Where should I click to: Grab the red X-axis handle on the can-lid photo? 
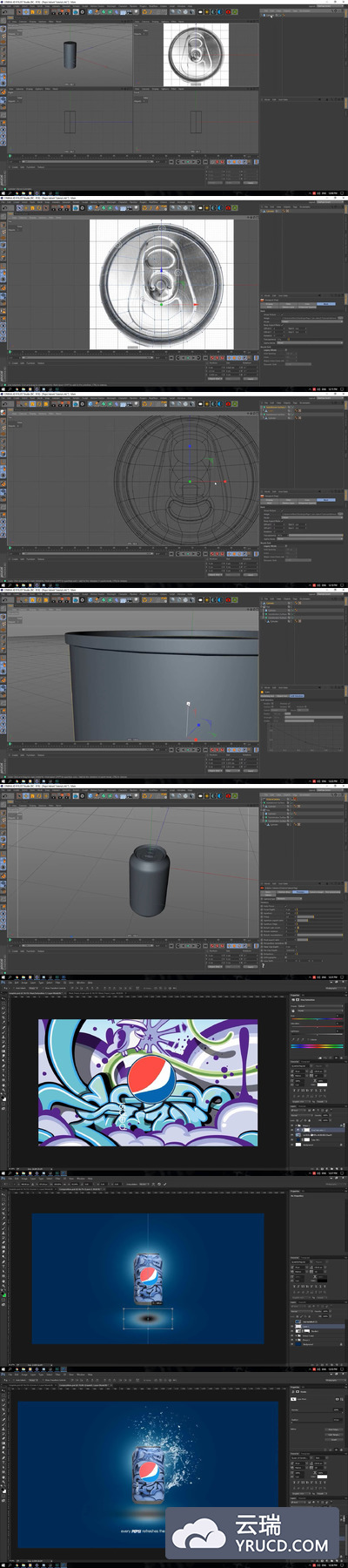196,305
